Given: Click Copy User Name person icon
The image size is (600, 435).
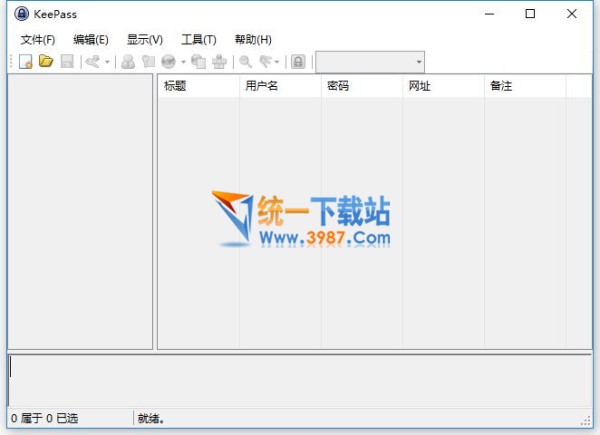Looking at the screenshot, I should click(128, 61).
